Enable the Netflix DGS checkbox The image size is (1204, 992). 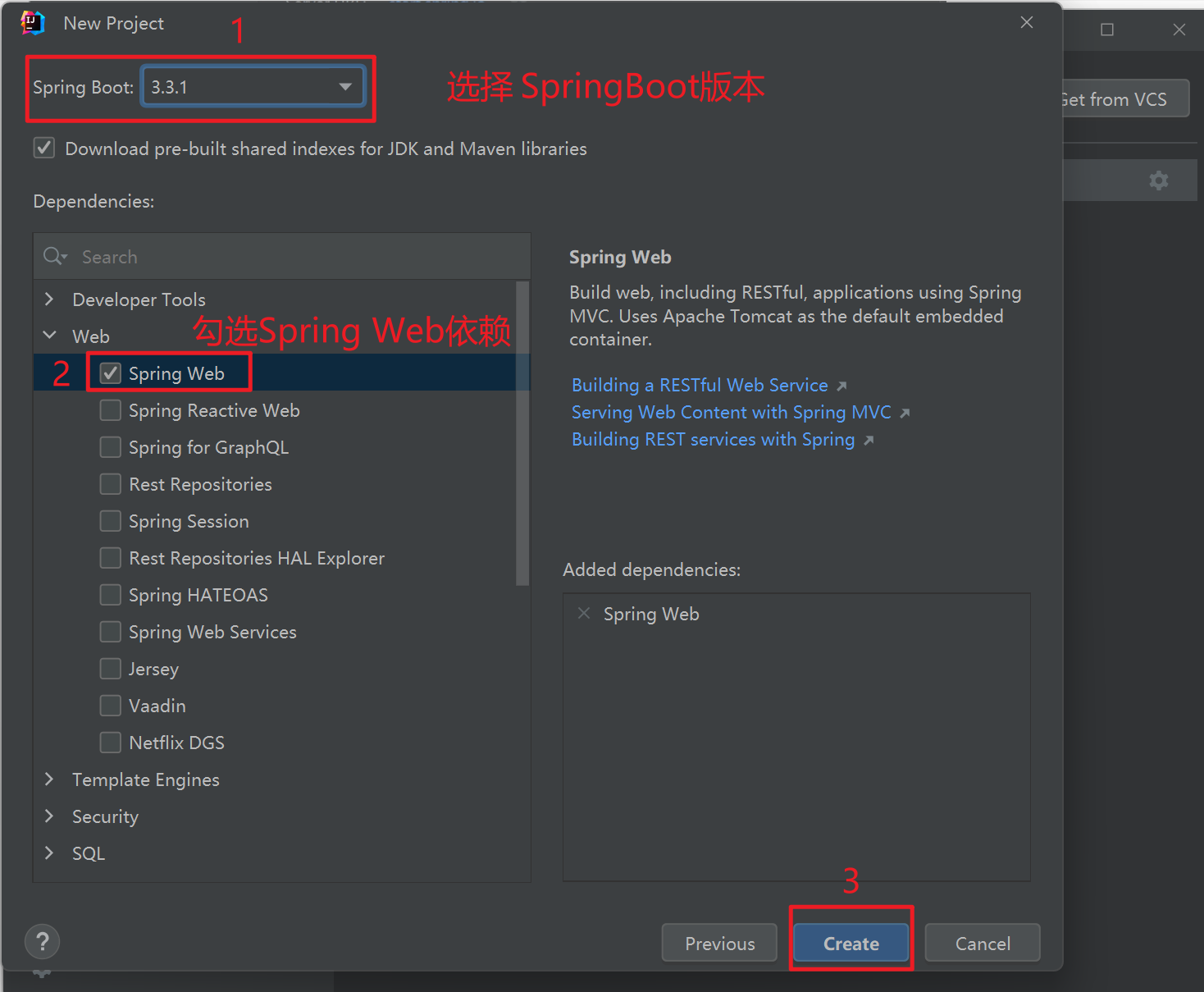click(x=111, y=743)
